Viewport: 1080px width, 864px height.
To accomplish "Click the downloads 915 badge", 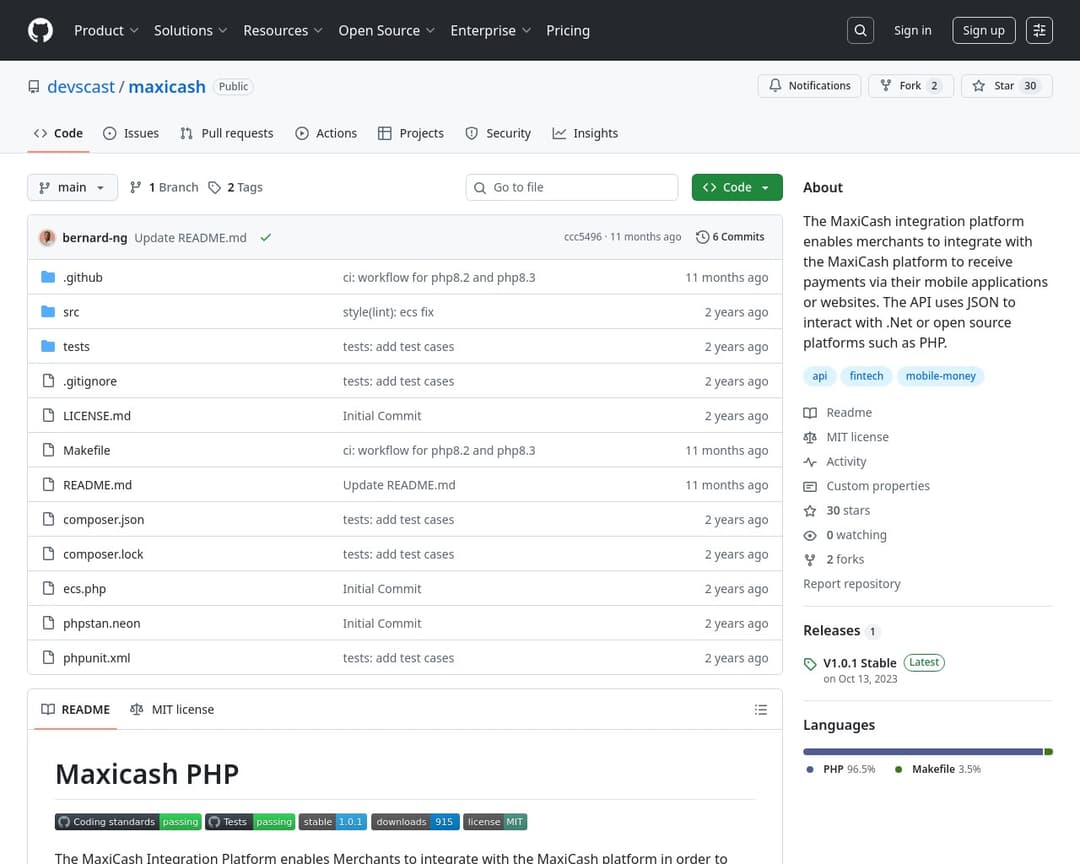I will click(x=415, y=821).
